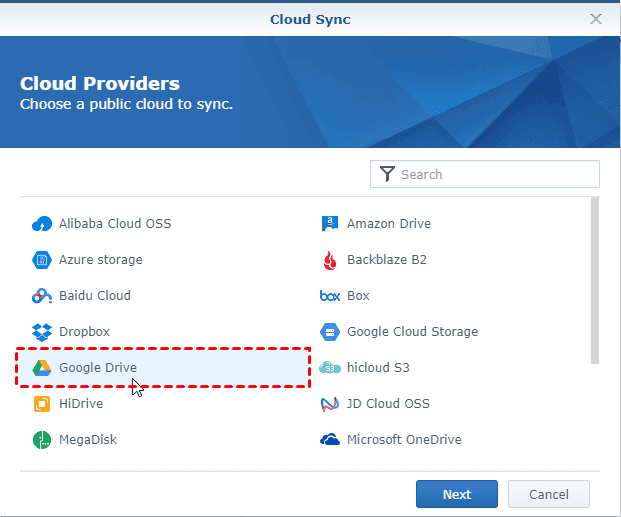Select the JD Cloud OSS provider
The width and height of the screenshot is (621, 517).
click(x=388, y=404)
